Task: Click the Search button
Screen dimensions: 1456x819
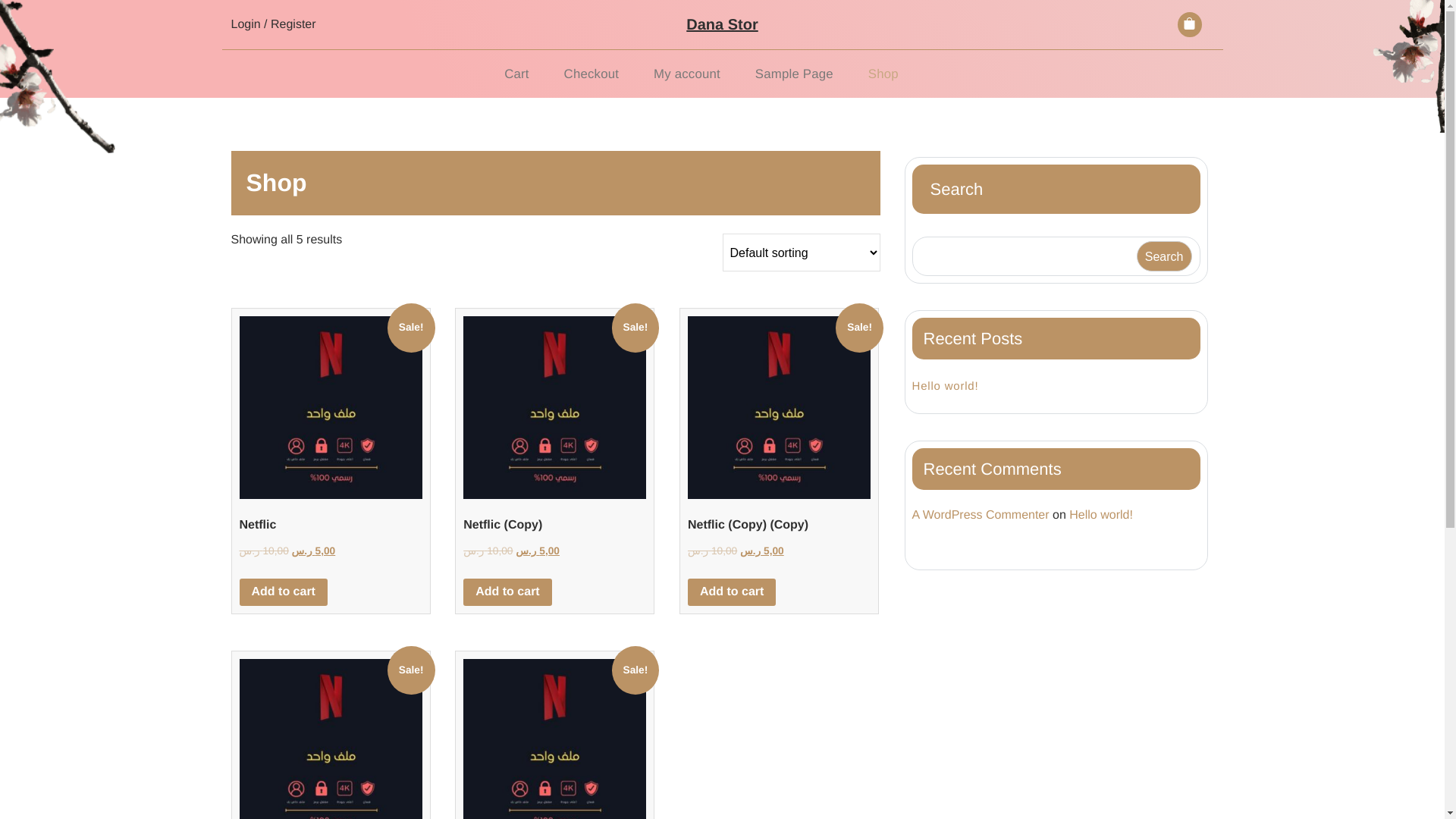Action: click(x=1163, y=256)
